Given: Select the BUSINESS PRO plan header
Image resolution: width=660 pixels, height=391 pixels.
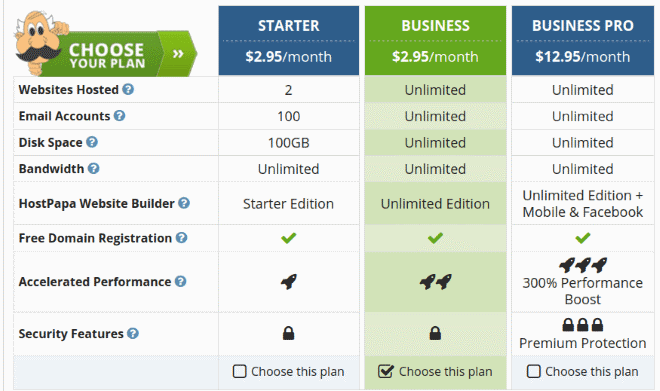Looking at the screenshot, I should pyautogui.click(x=583, y=40).
